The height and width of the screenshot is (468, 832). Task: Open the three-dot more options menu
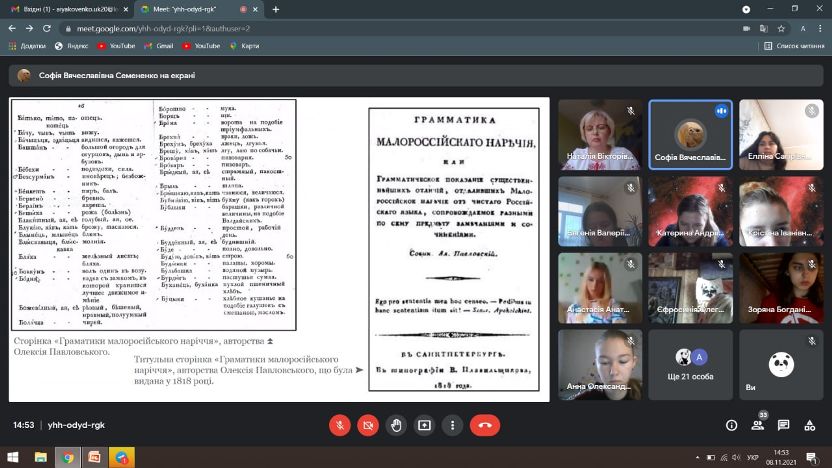click(452, 425)
